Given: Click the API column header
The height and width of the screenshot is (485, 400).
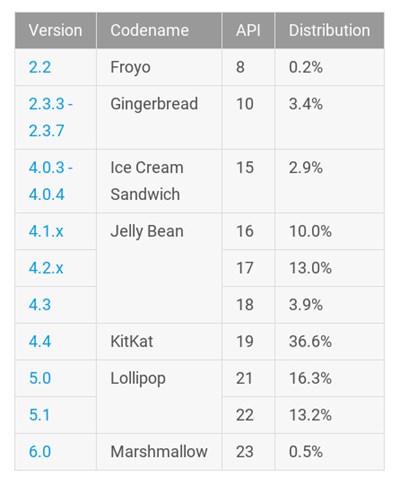Looking at the screenshot, I should (x=248, y=30).
